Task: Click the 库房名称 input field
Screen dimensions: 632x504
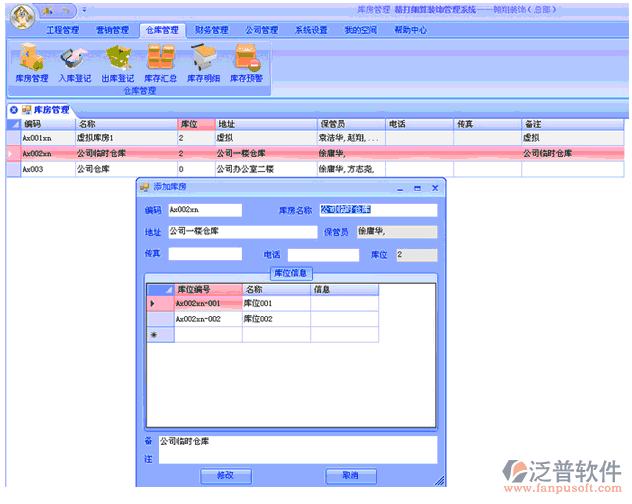Action: [378, 210]
